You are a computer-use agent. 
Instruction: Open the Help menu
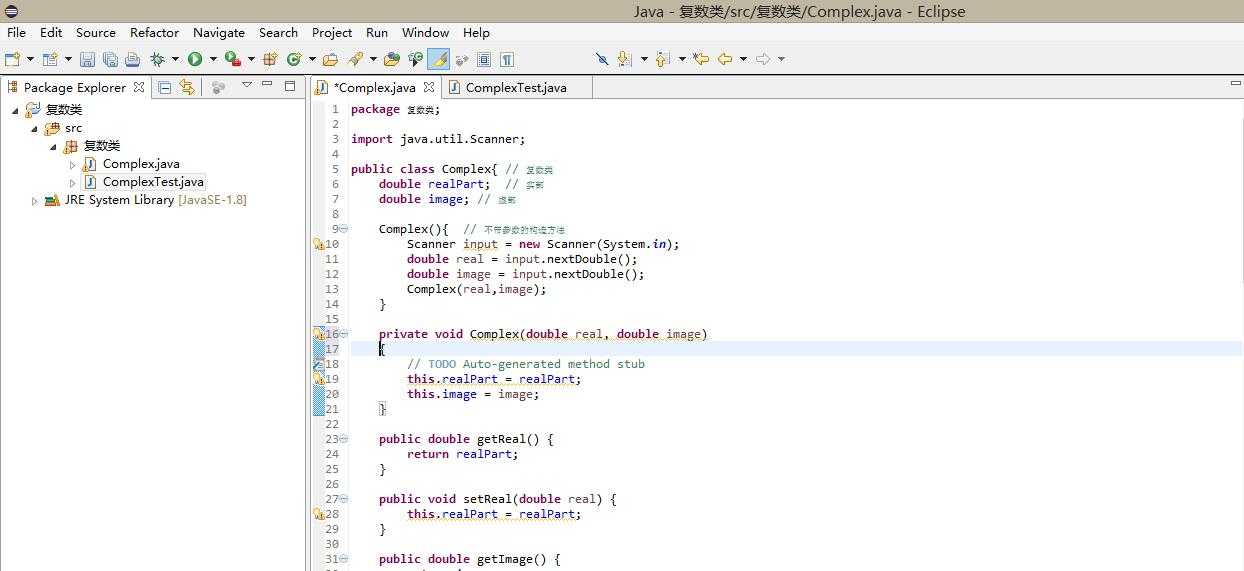click(476, 32)
